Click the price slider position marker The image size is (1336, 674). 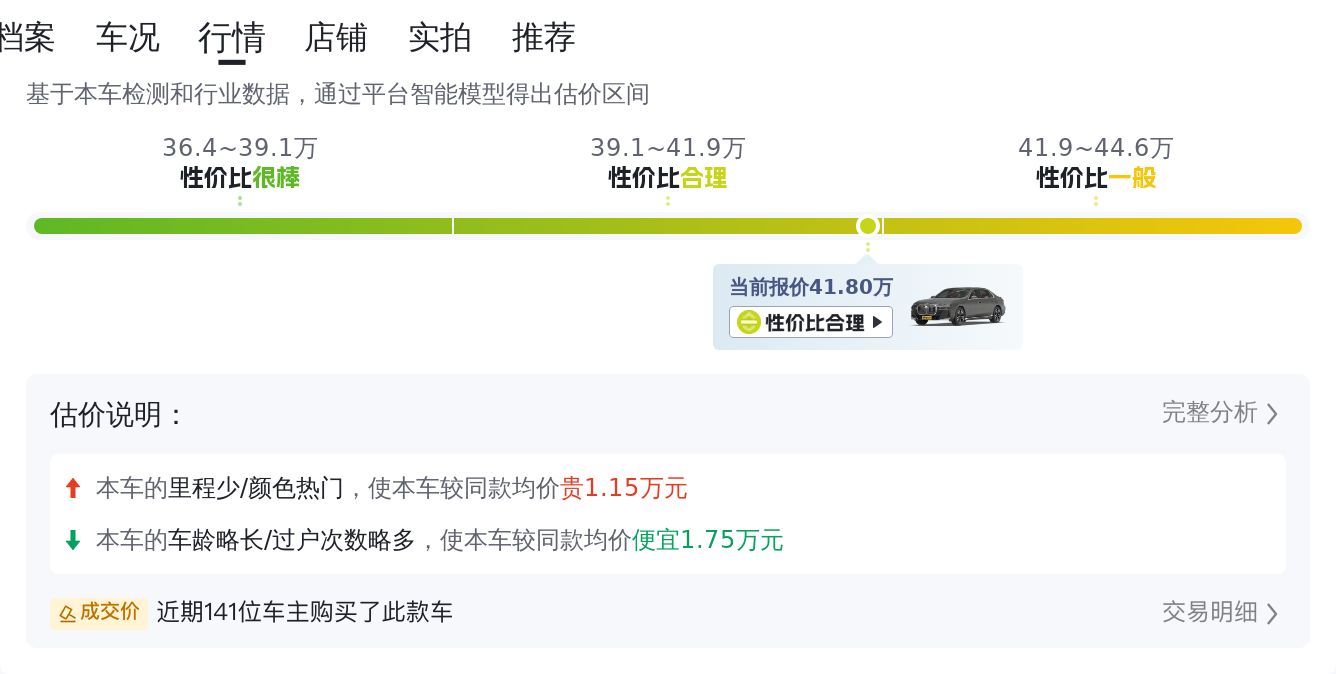(868, 226)
